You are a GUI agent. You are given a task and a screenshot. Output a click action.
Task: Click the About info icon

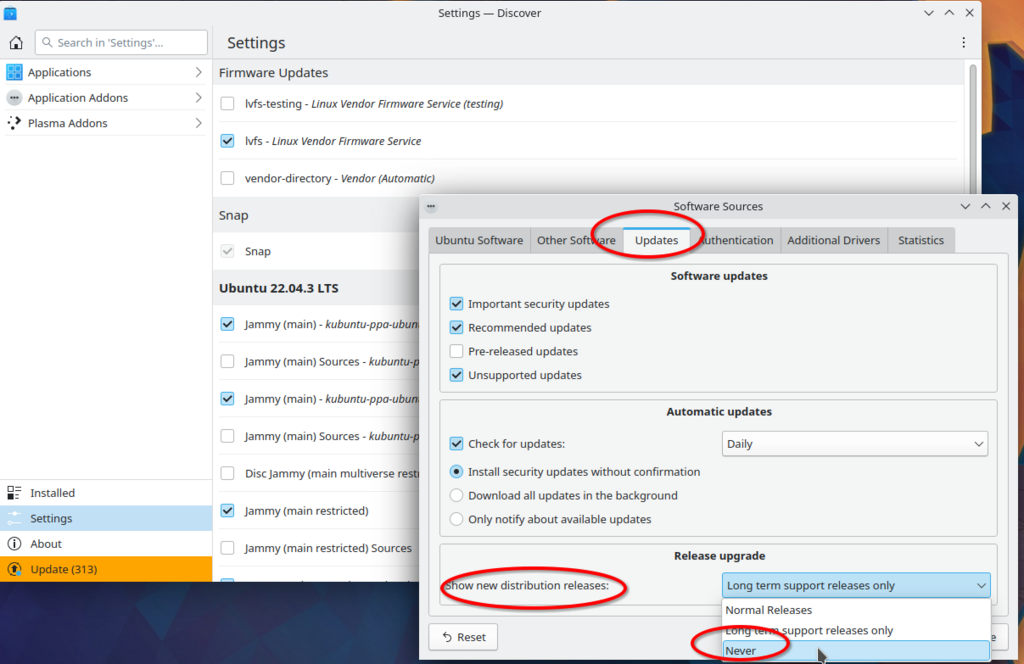point(14,544)
